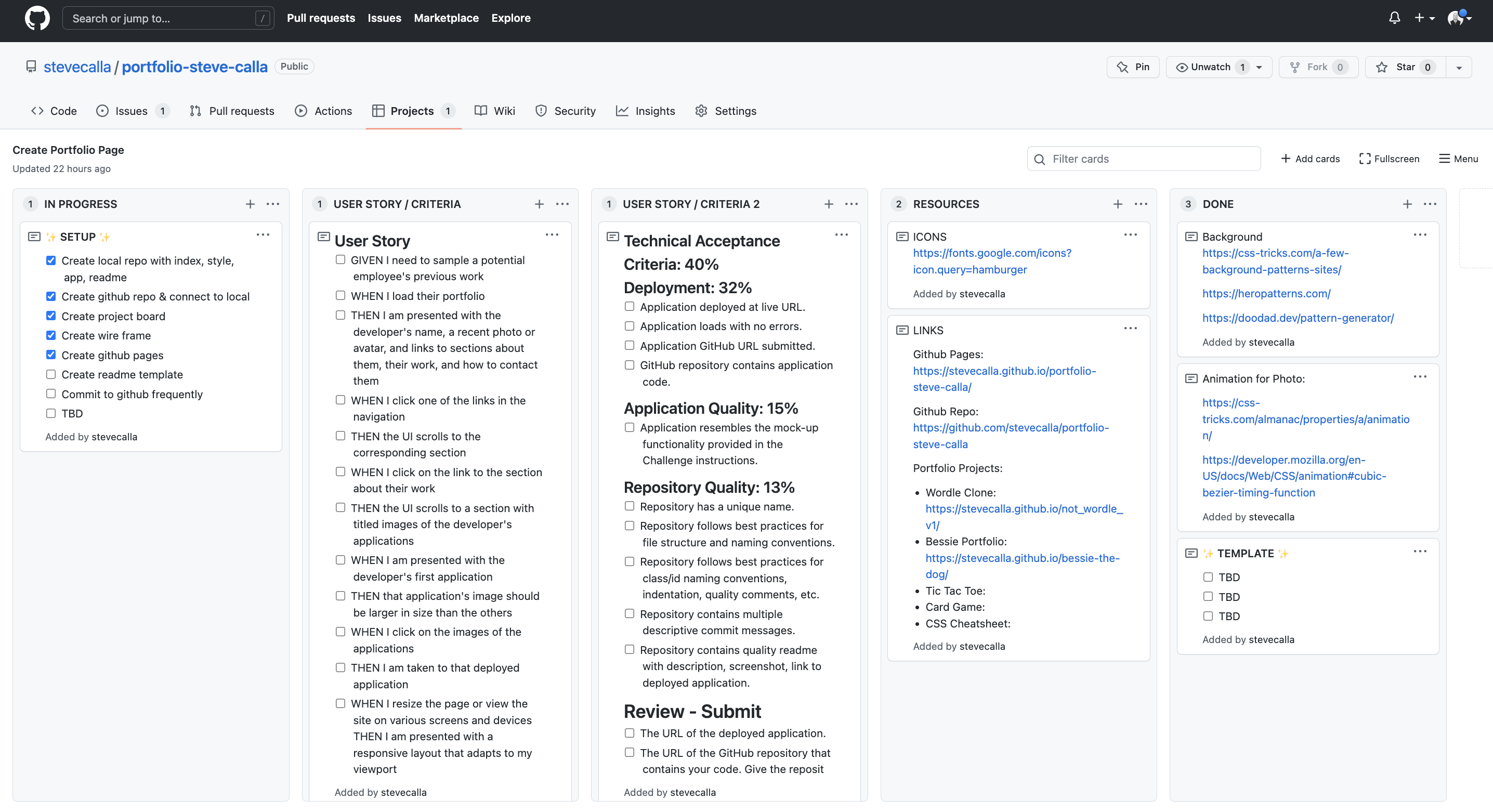Check Application deployed at live URL
This screenshot has width=1493, height=812.
point(630,306)
